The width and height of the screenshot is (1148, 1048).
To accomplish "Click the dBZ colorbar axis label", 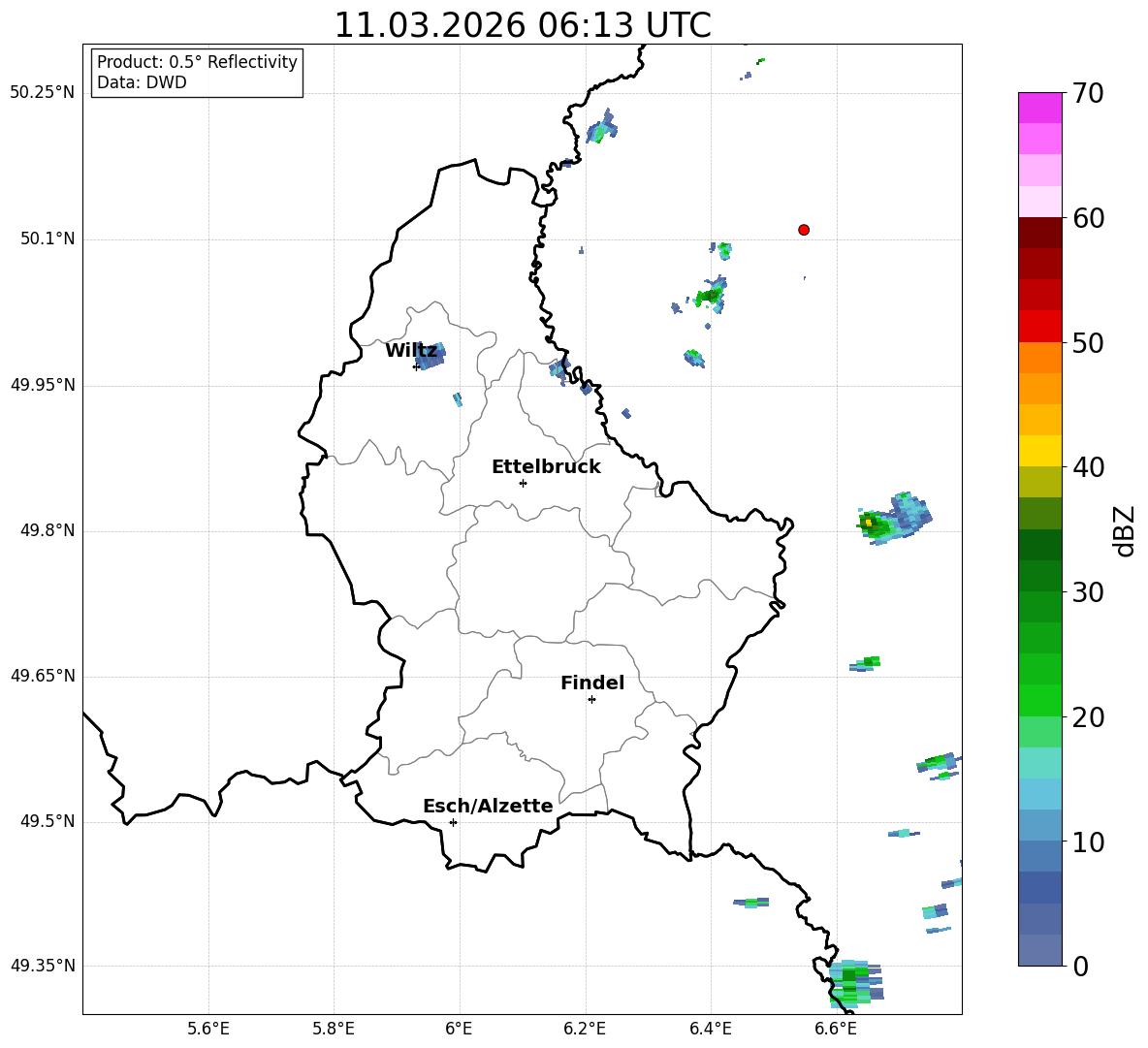I will pos(1126,530).
